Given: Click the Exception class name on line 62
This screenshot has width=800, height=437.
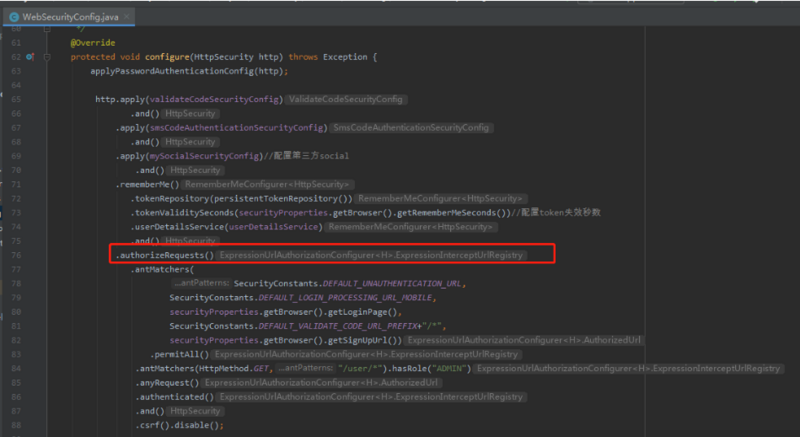Looking at the screenshot, I should [x=345, y=57].
